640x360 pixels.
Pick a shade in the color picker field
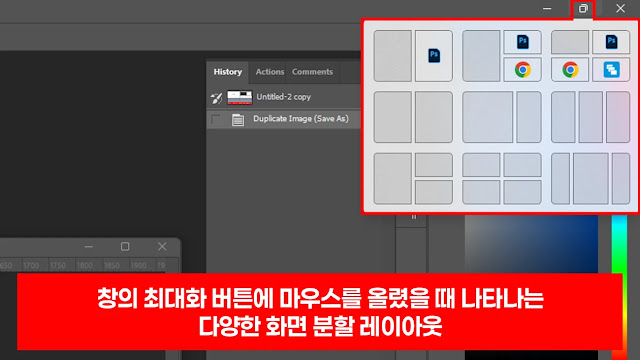point(531,244)
